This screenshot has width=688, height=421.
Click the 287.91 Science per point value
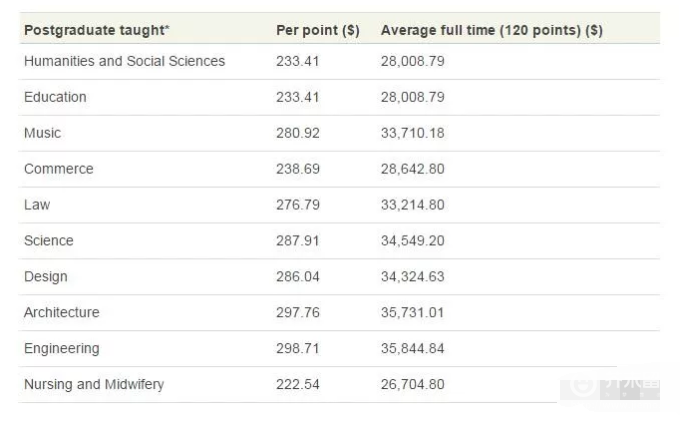tap(298, 241)
